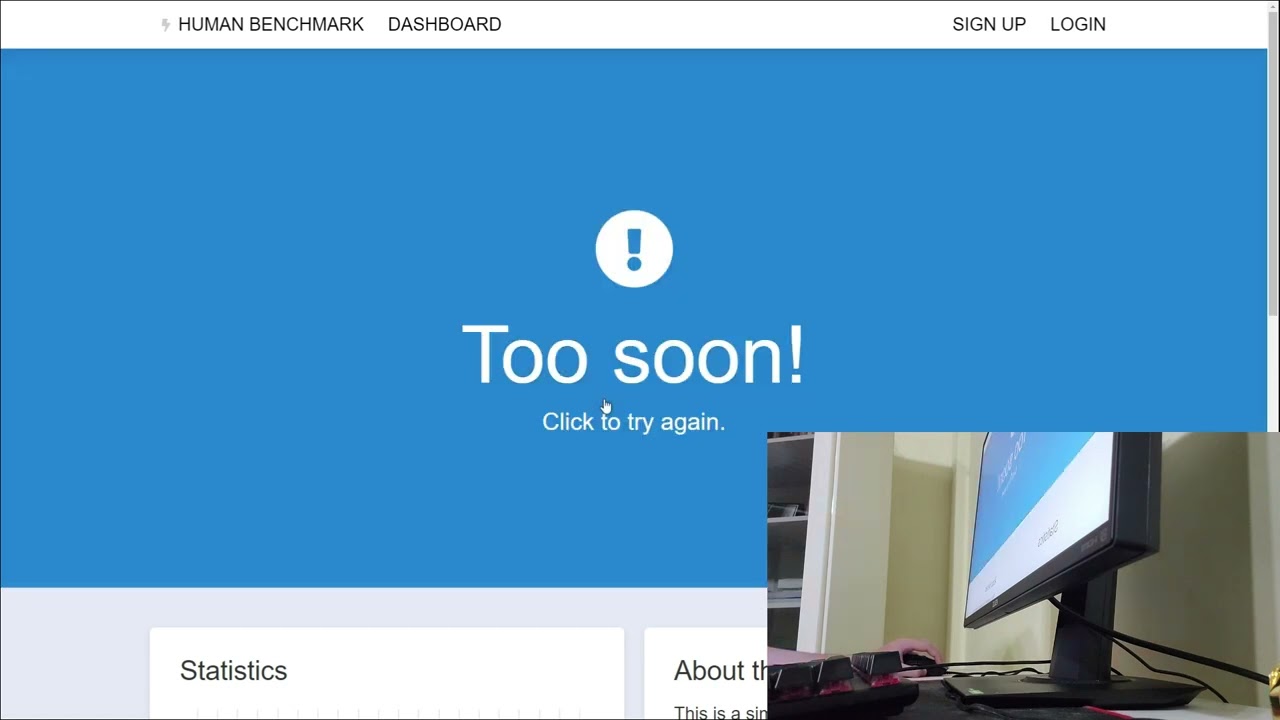Open the Sign Up page
This screenshot has width=1280, height=720.
[x=989, y=24]
